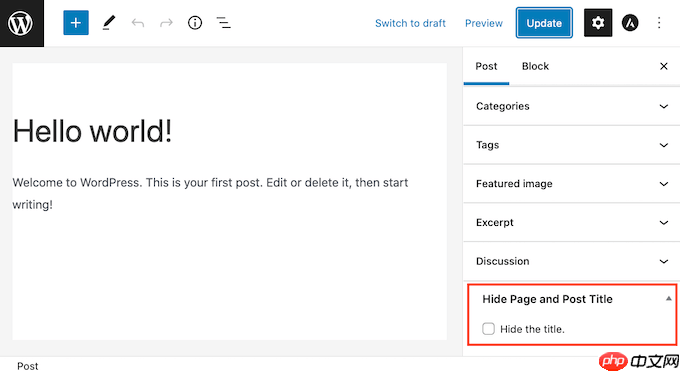This screenshot has height=371, width=680.
Task: Open the Astra plugin icon
Action: coord(630,23)
